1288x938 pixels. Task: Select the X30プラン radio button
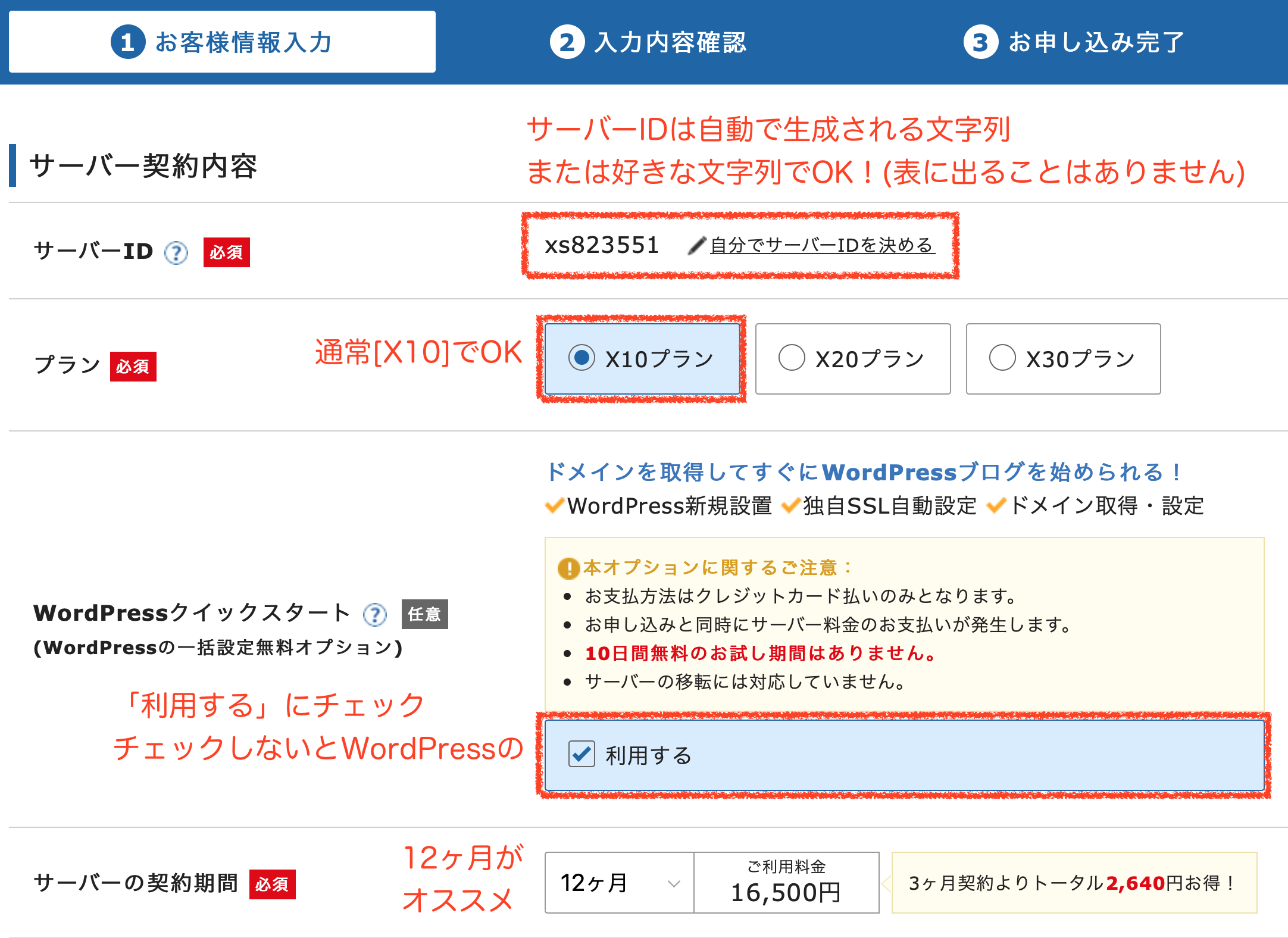(x=1002, y=358)
